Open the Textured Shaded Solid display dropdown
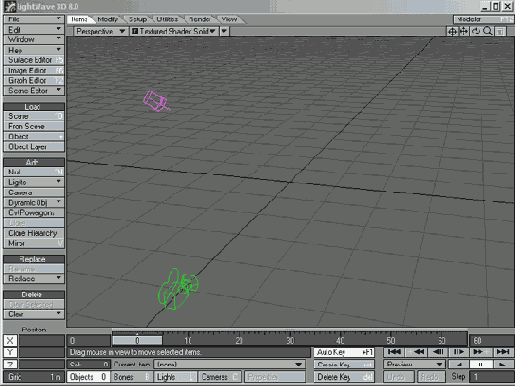515x386 pixels. point(174,31)
